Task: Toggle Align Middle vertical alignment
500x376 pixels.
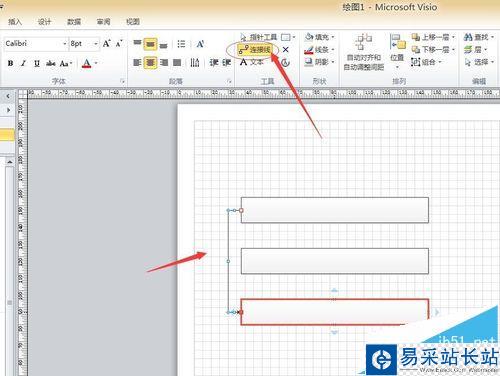Action: click(150, 44)
